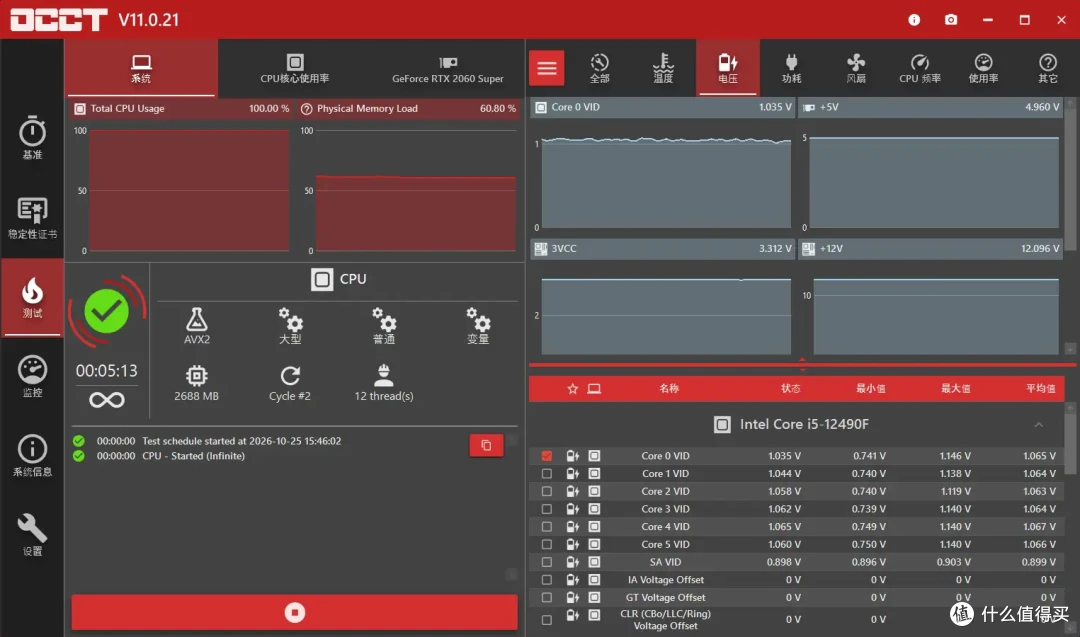Uncheck the Core 0 VID checkbox
This screenshot has height=637, width=1080.
547,456
